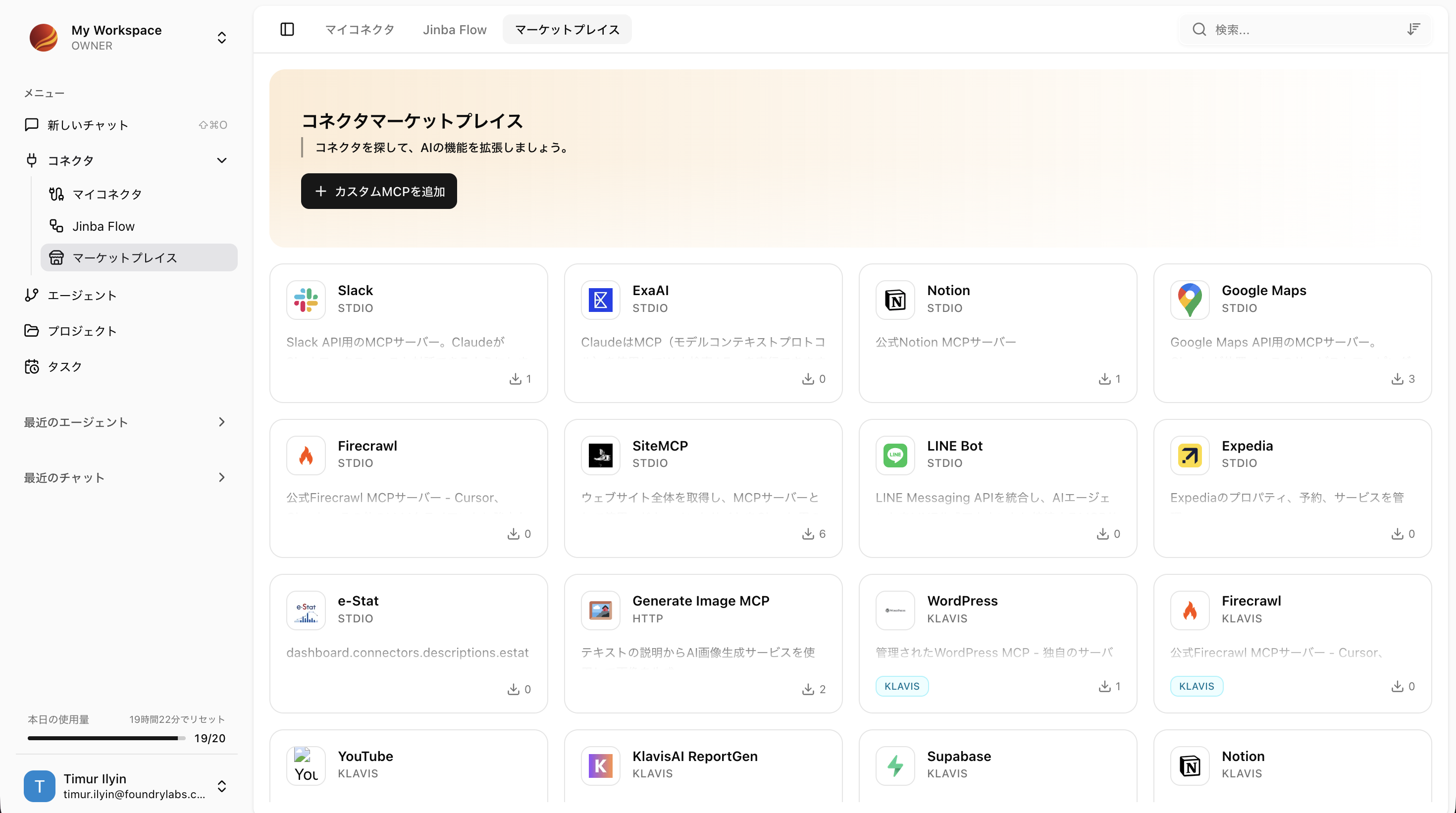The height and width of the screenshot is (813, 1456).
Task: Focus the 検索 search input field
Action: [1305, 29]
